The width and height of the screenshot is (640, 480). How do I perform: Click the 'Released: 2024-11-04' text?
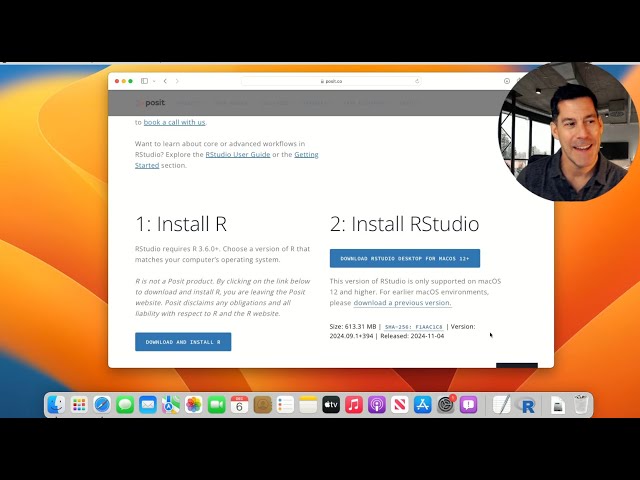pos(412,336)
